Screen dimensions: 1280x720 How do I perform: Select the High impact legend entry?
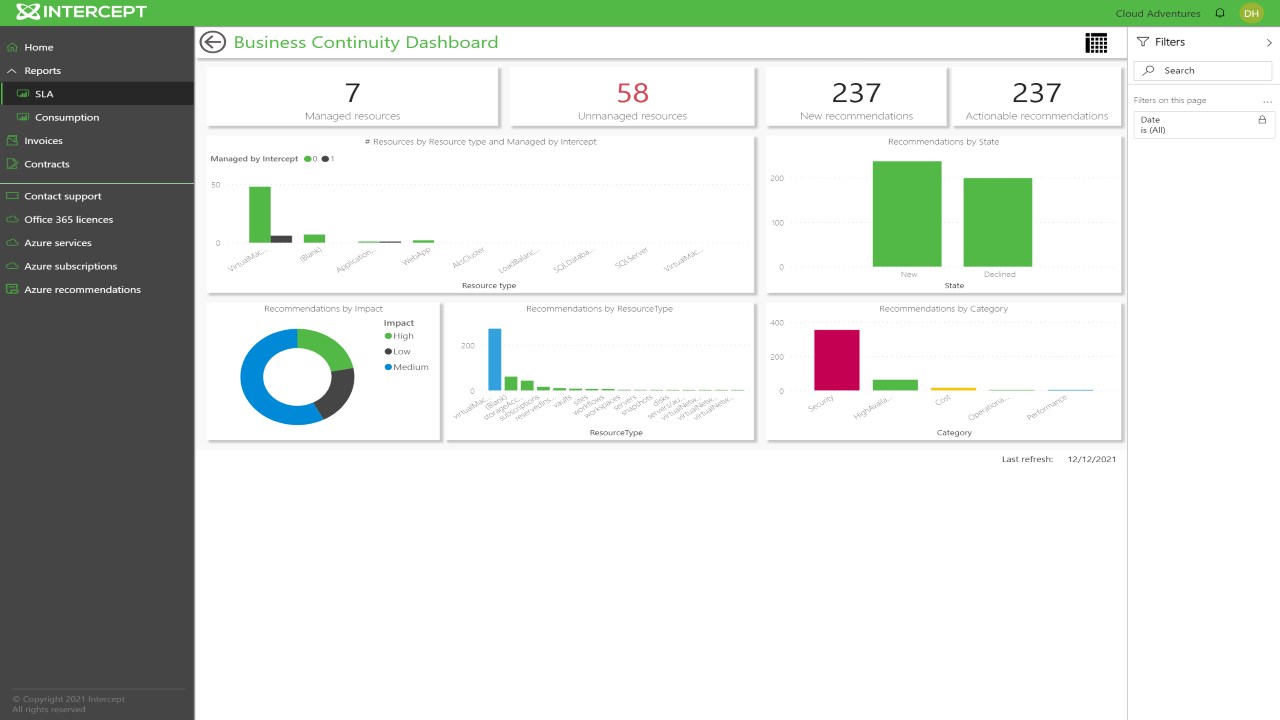(x=399, y=336)
